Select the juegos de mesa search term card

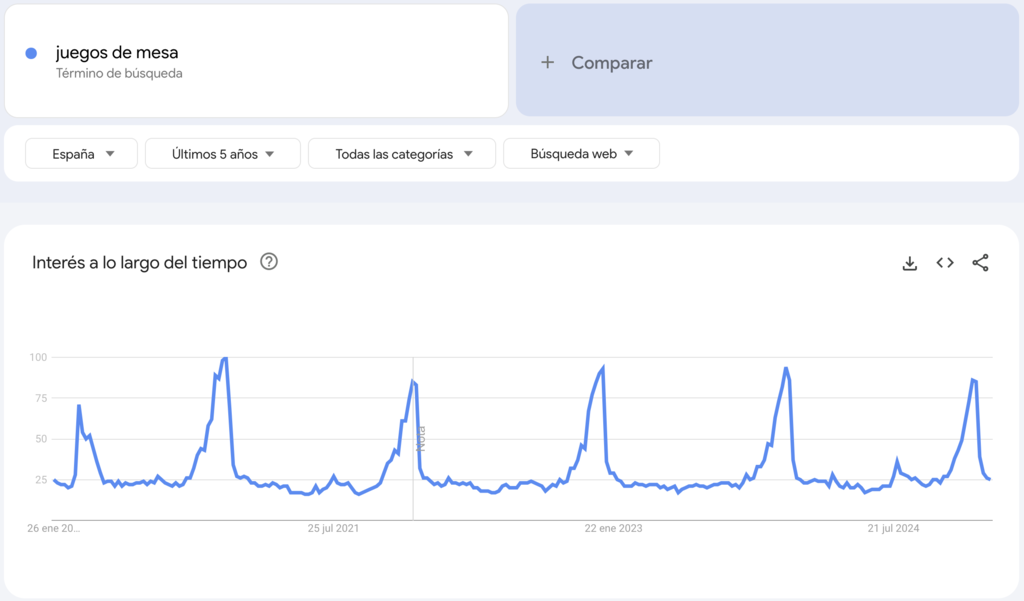[x=255, y=60]
